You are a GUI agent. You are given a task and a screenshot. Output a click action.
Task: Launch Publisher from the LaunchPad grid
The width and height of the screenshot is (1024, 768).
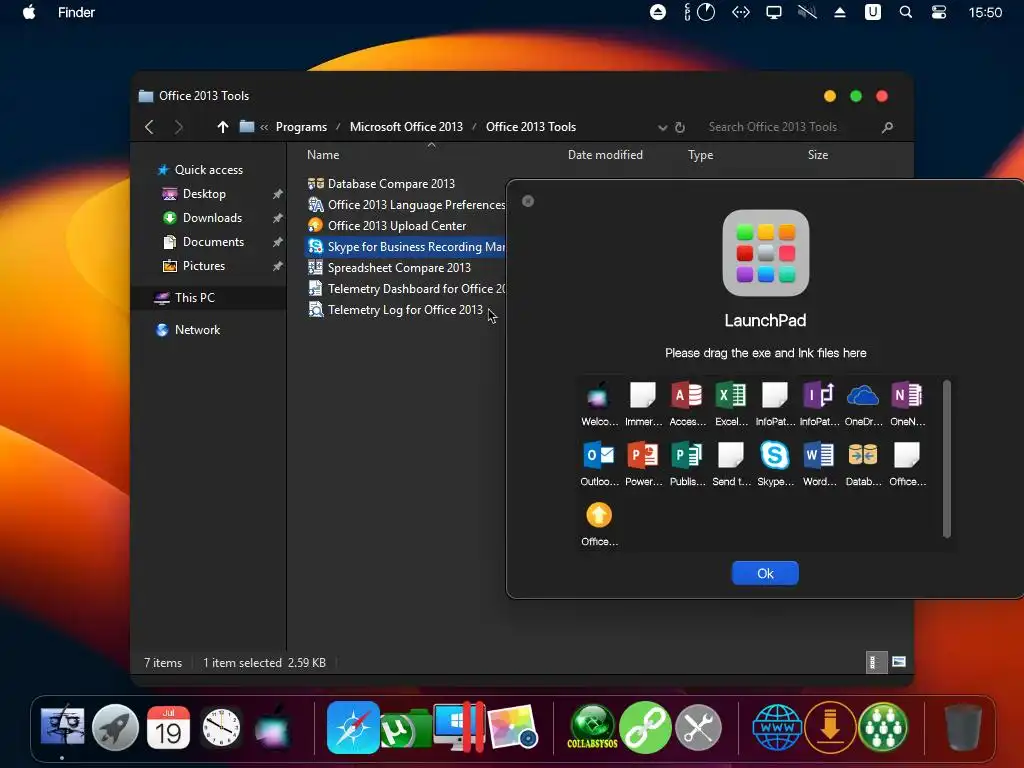tap(687, 464)
